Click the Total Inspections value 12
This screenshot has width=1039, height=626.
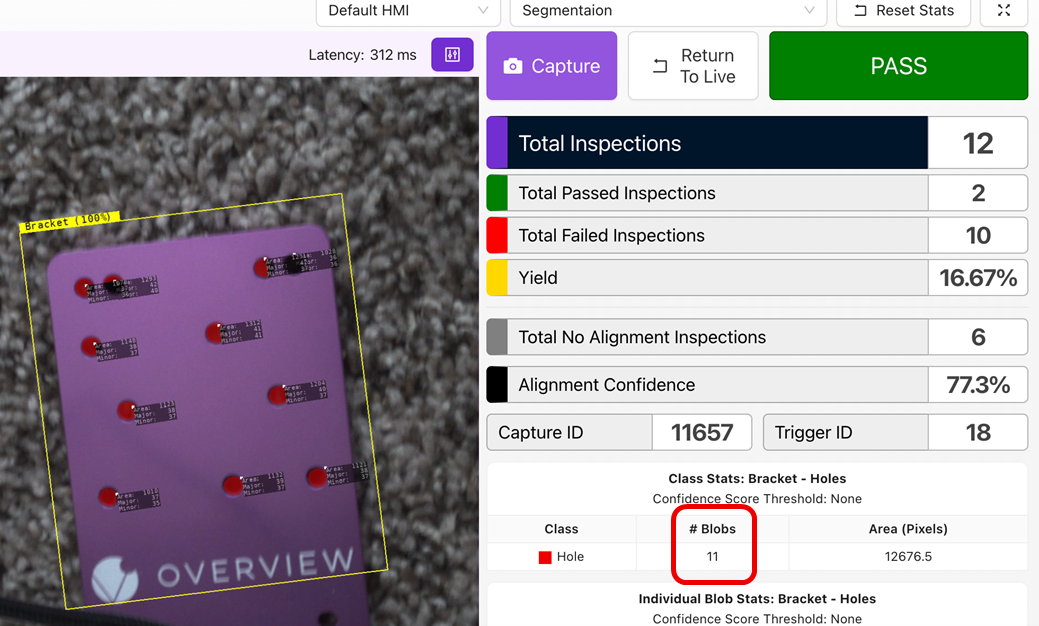point(978,143)
